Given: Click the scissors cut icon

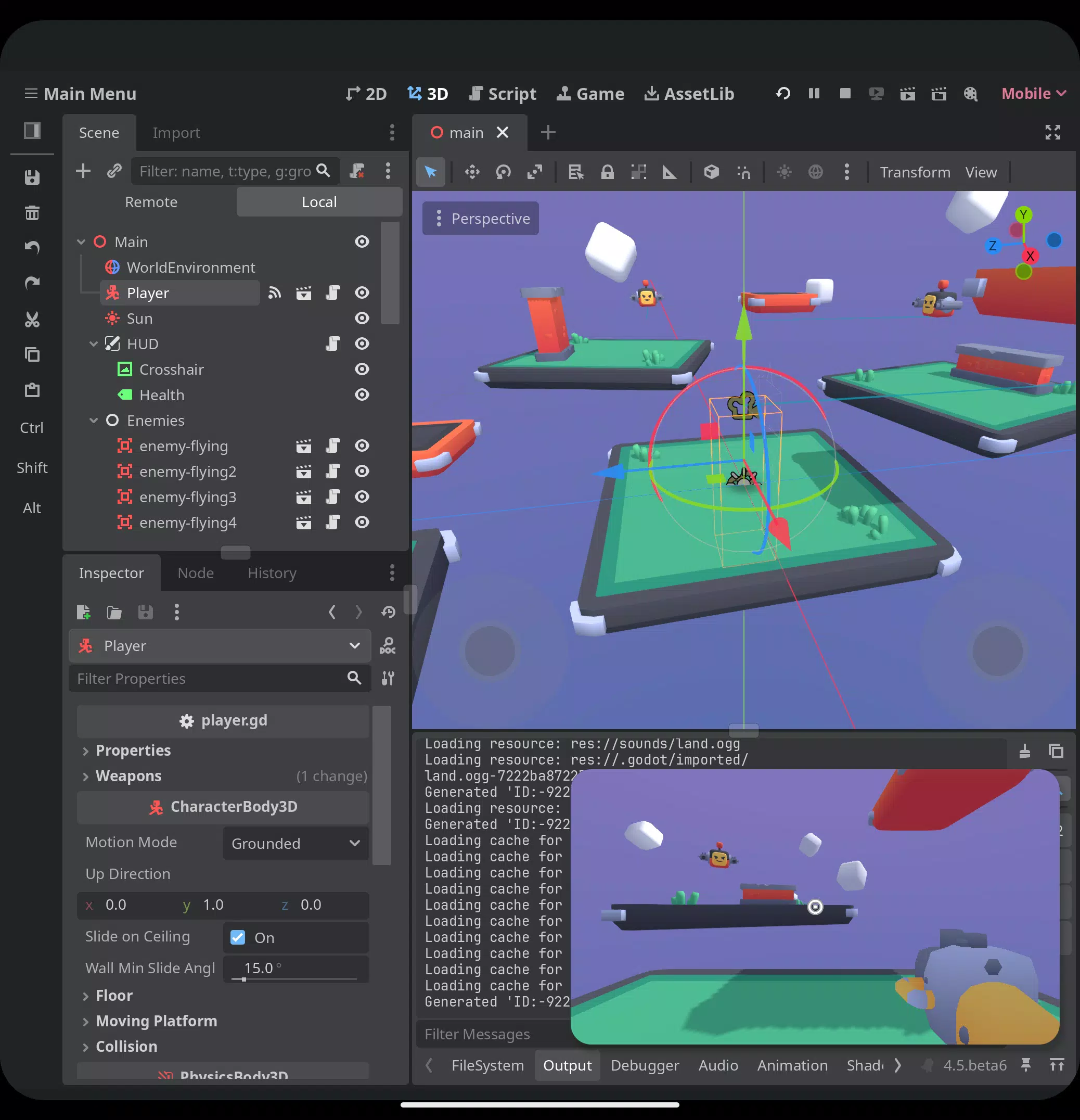Looking at the screenshot, I should click(32, 320).
